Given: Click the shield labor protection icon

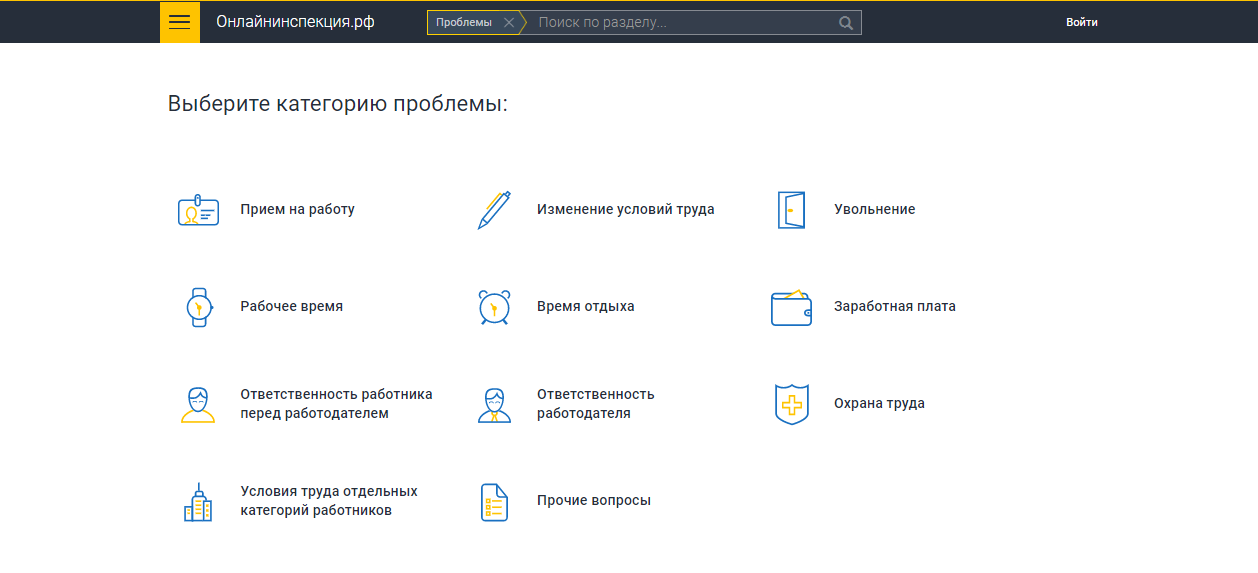Looking at the screenshot, I should pos(791,404).
